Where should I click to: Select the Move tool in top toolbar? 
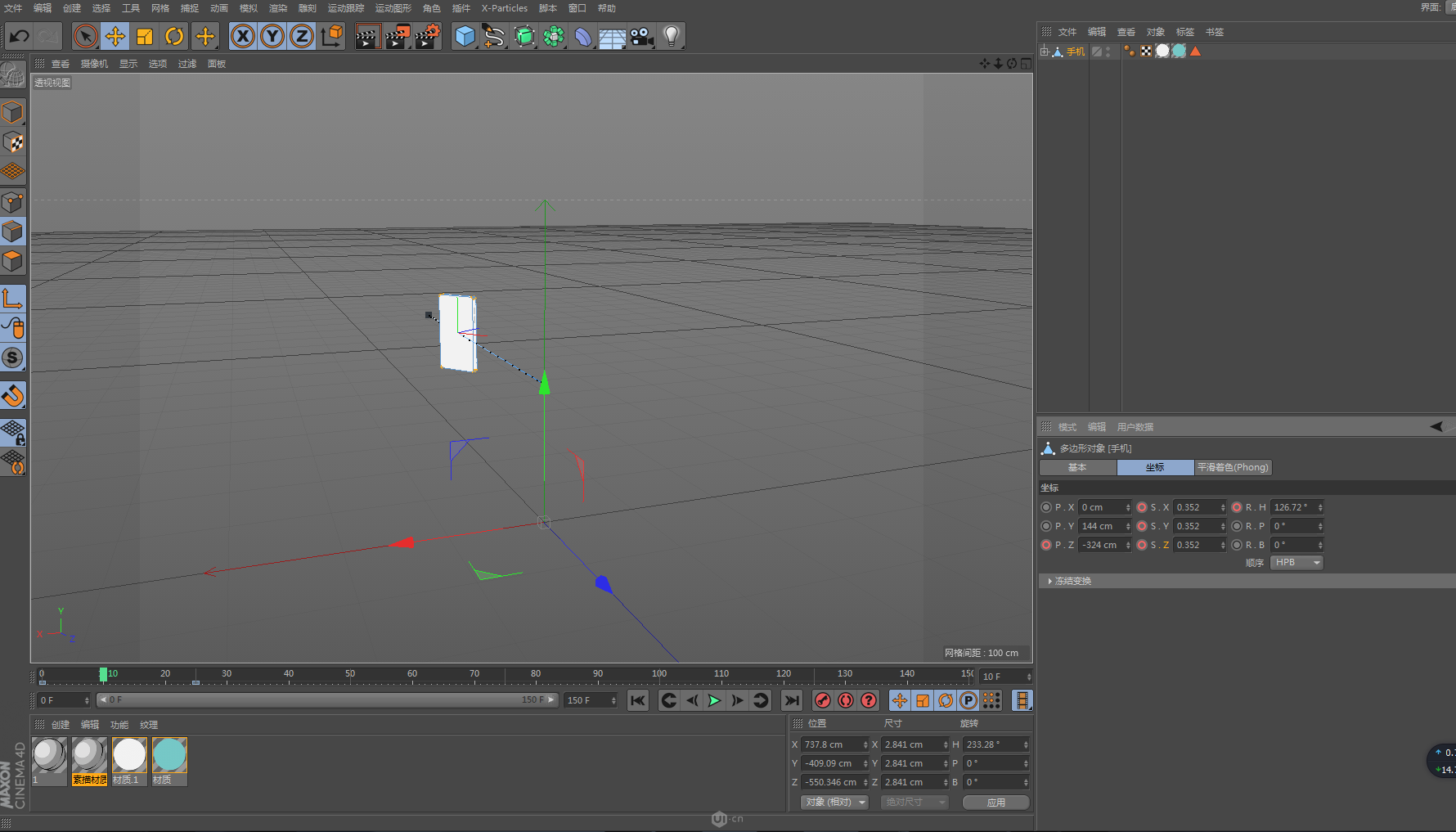[x=115, y=36]
